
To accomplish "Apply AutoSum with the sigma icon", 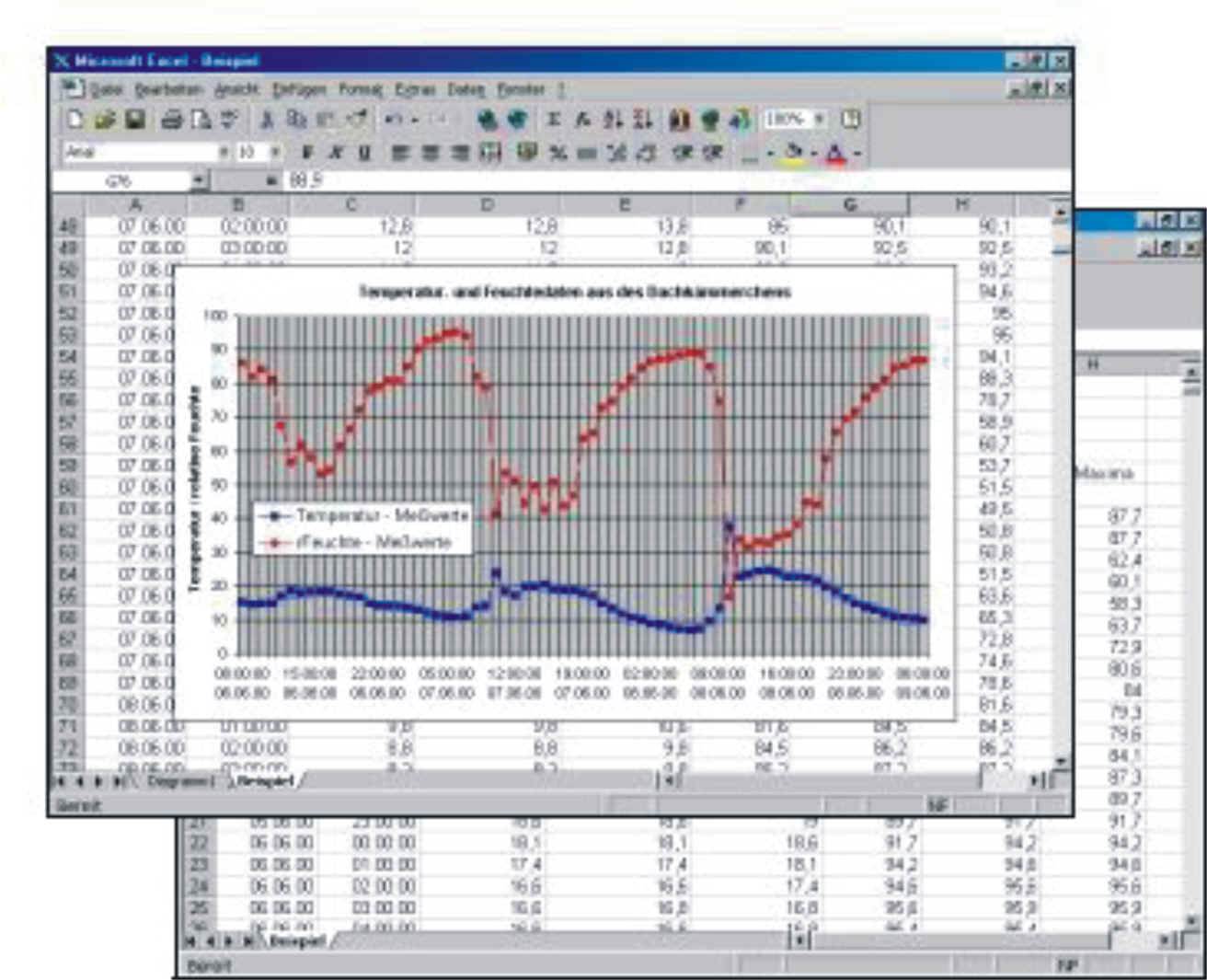I will pyautogui.click(x=554, y=120).
